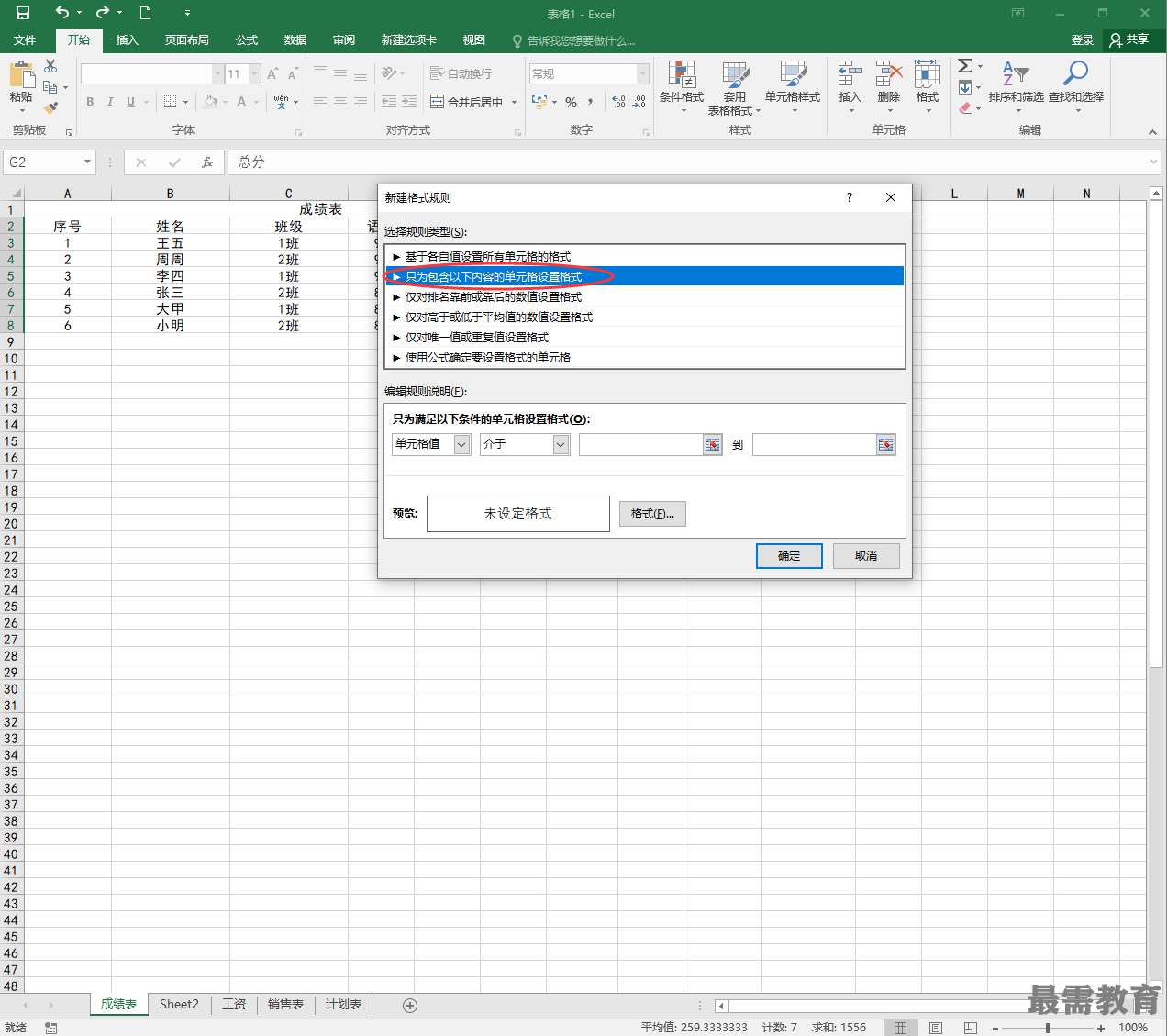Open Find & Select (查找和选择)
Screen dimensions: 1167x1036
(x=1076, y=87)
